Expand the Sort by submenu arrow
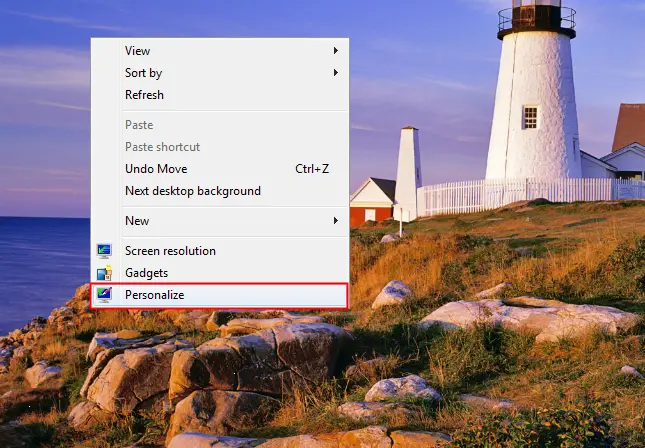 [336, 73]
